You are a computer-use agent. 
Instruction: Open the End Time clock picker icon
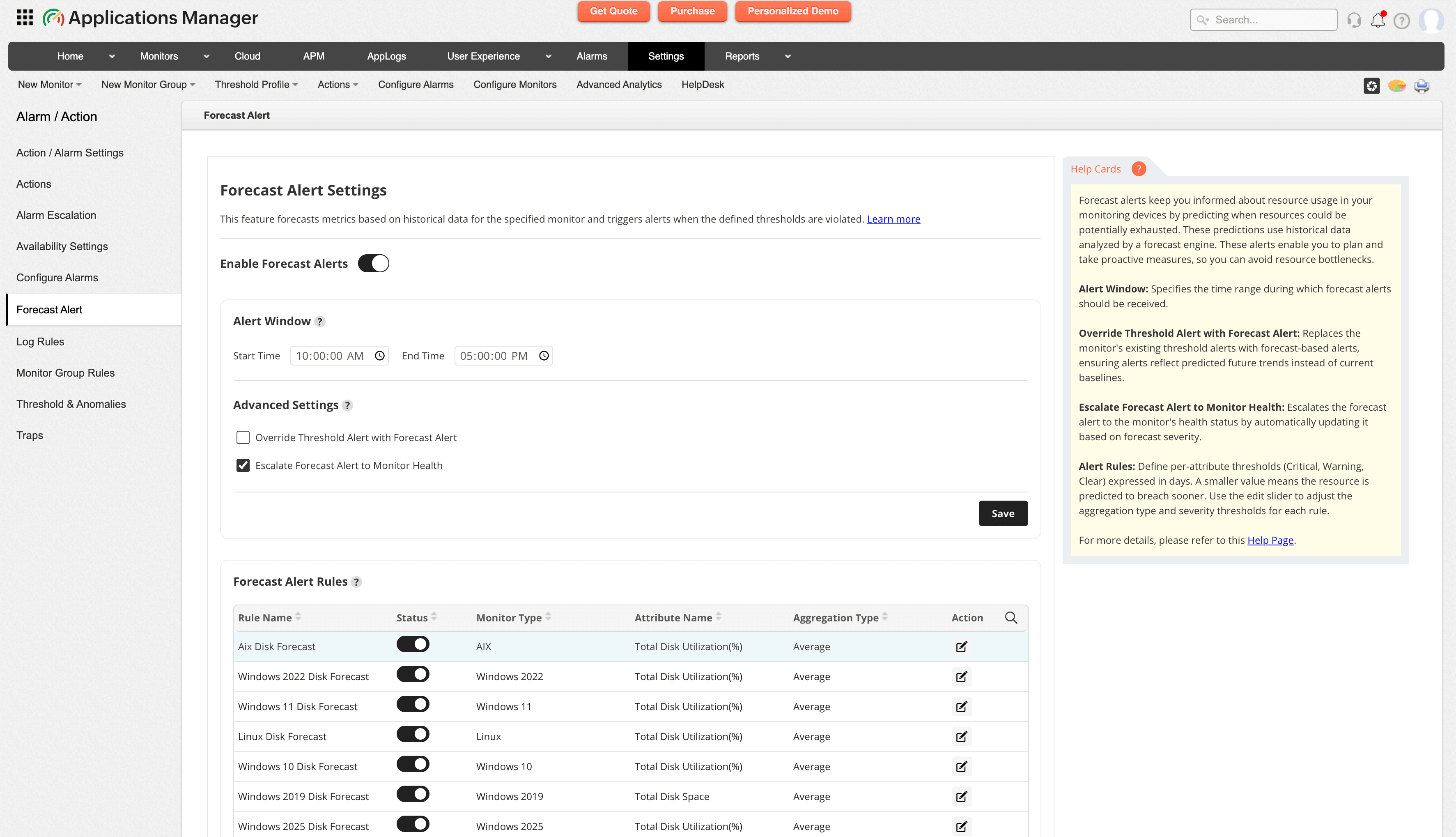544,356
